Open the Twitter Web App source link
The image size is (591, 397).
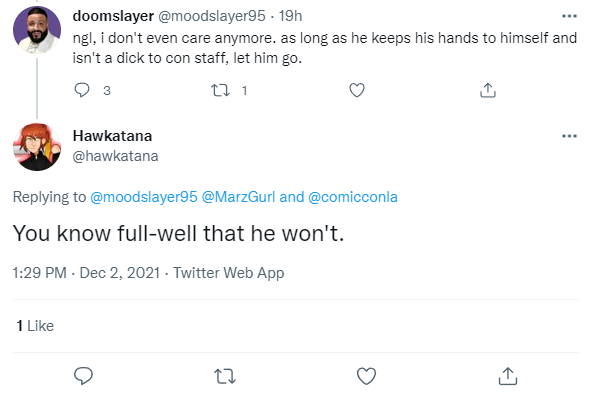228,273
